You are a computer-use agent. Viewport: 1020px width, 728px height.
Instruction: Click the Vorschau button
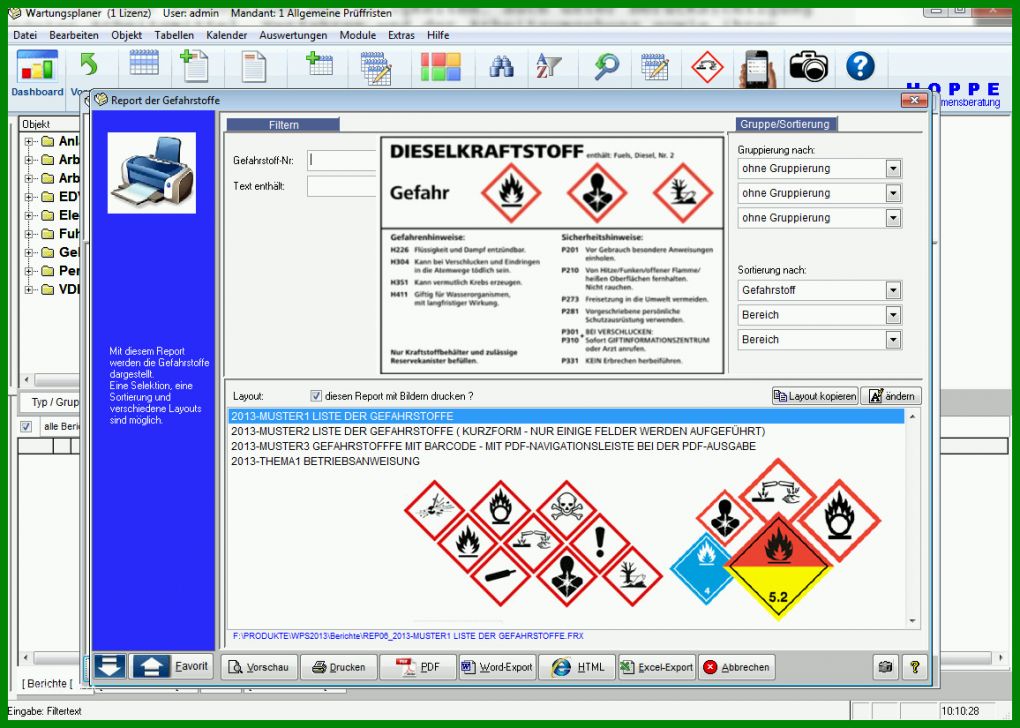260,667
